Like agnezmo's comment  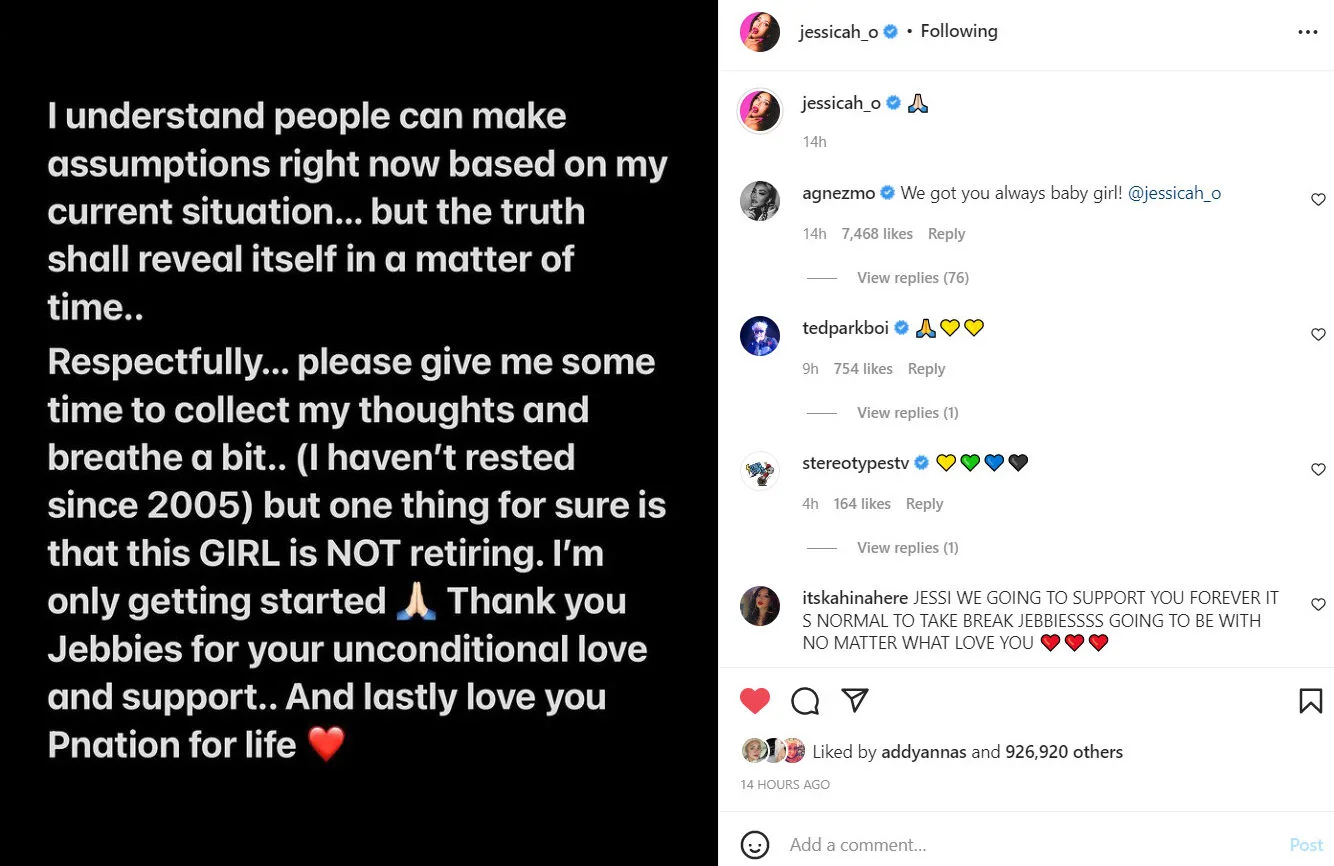[x=1318, y=200]
